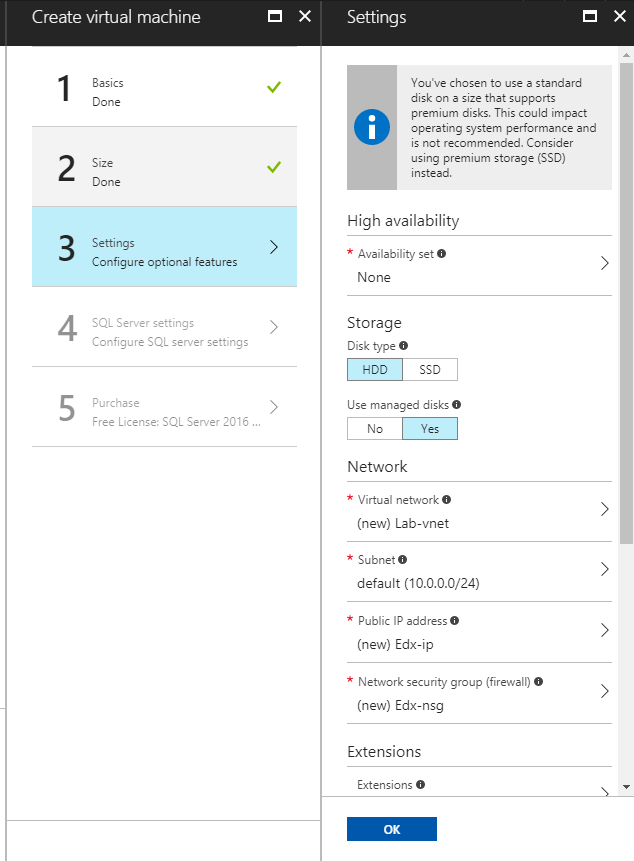Click the green checkmark on Basics step
Image resolution: width=634 pixels, height=861 pixels.
click(x=274, y=87)
